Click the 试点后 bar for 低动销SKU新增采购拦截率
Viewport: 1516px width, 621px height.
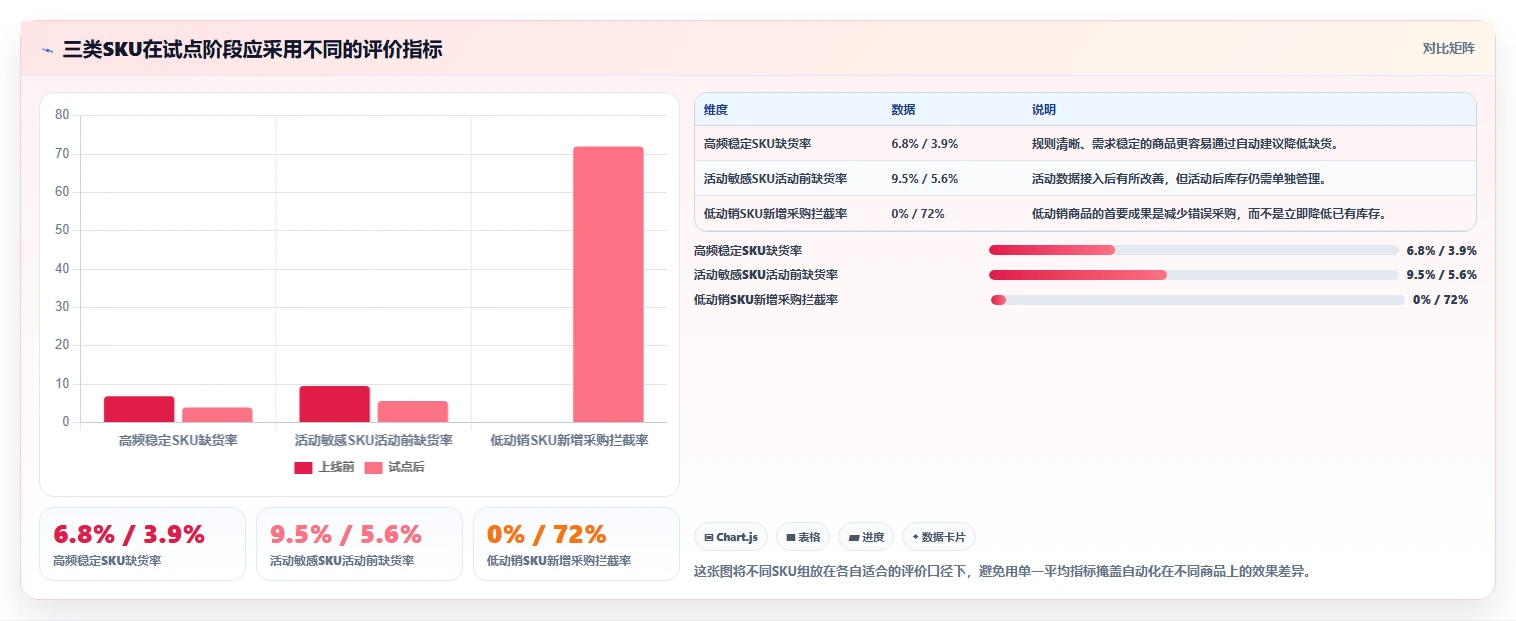(608, 284)
